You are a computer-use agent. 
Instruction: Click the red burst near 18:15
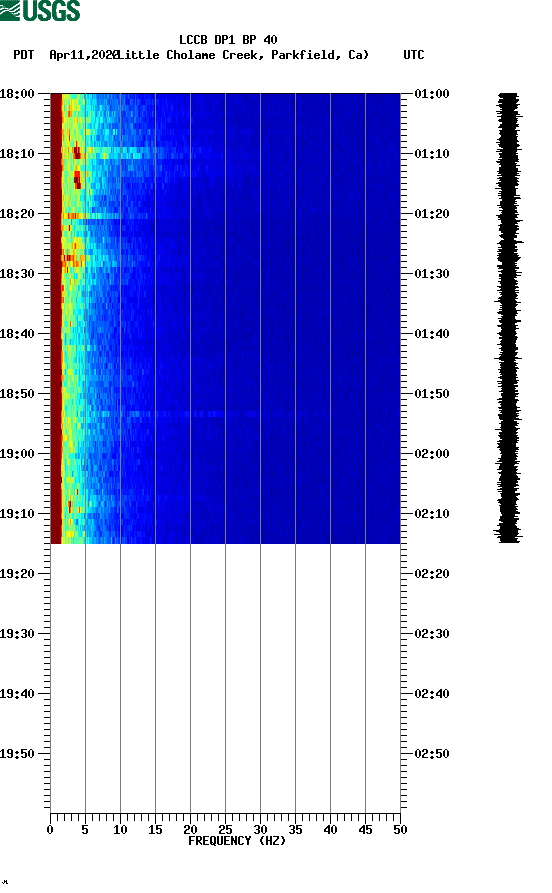(x=77, y=179)
